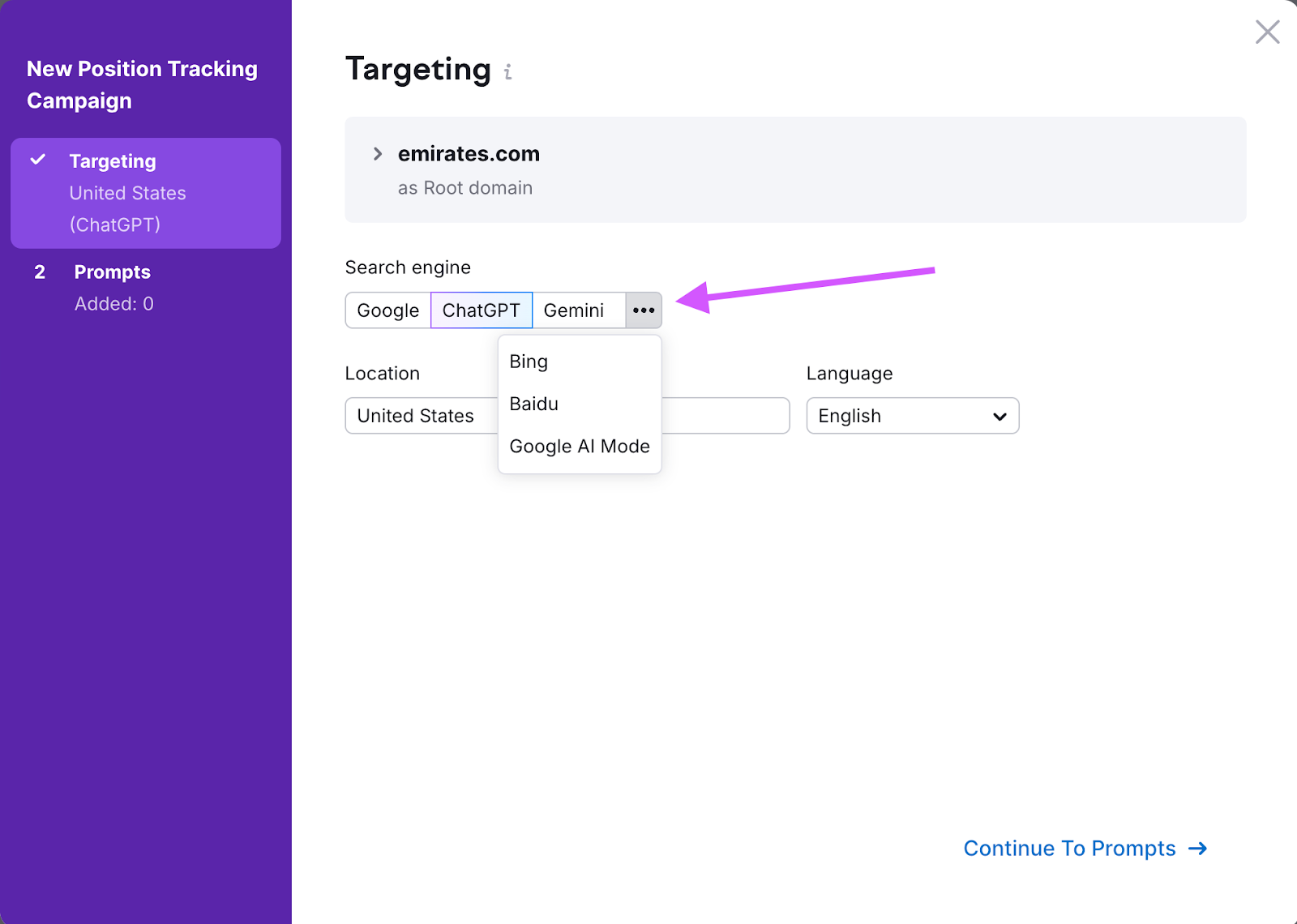Screen dimensions: 1297x924
Task: Select Gemini as the search engine
Action: (574, 310)
